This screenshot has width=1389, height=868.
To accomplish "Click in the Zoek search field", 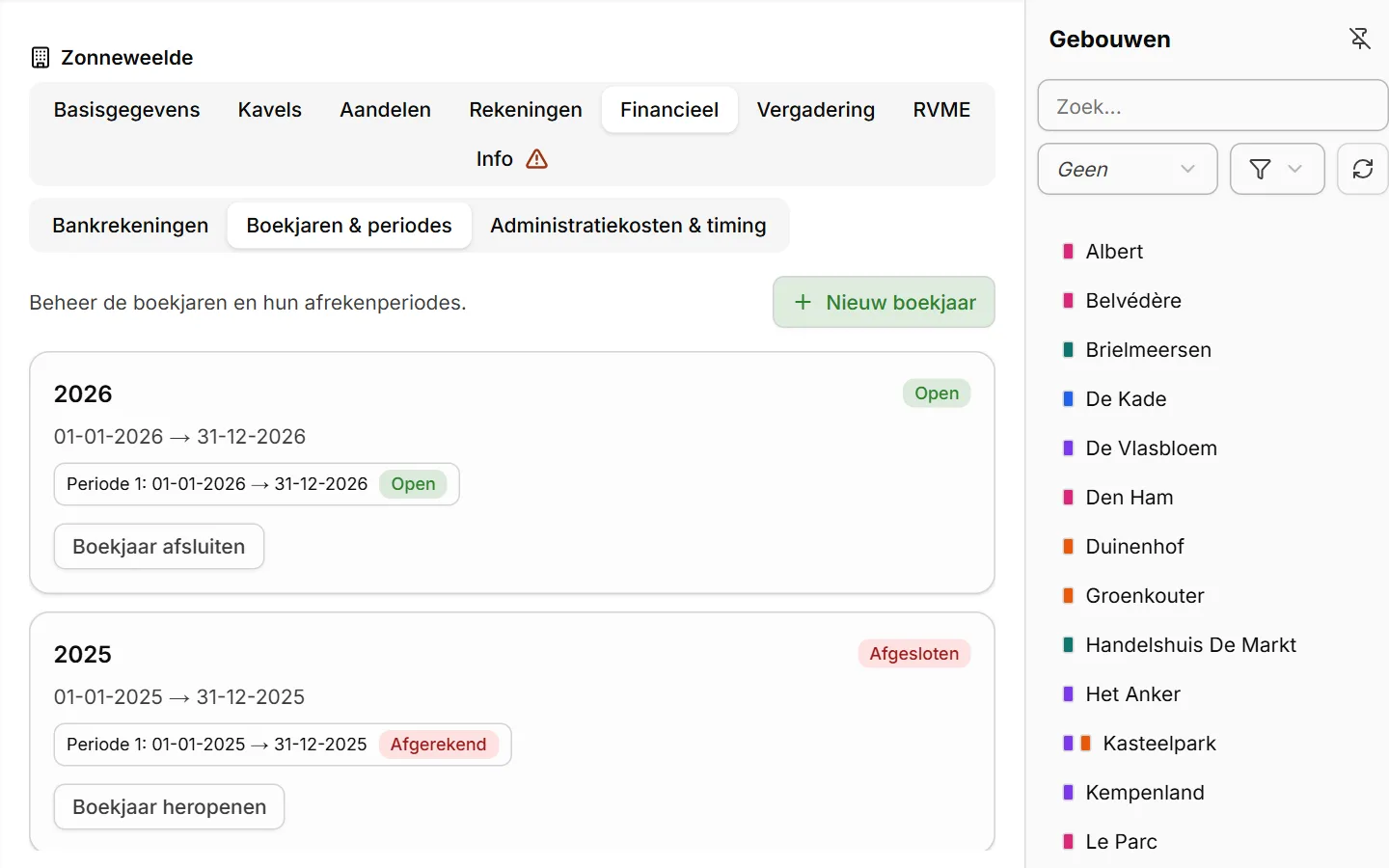I will click(x=1212, y=106).
